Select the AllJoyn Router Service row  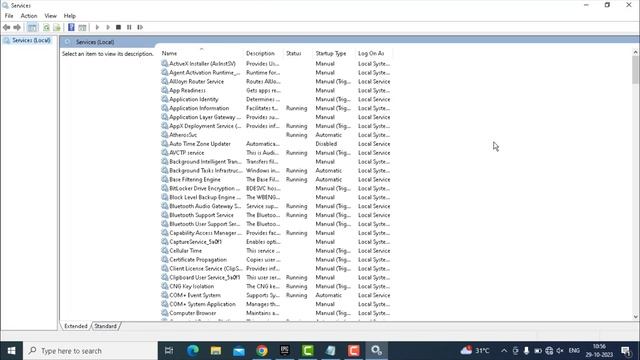click(x=276, y=82)
